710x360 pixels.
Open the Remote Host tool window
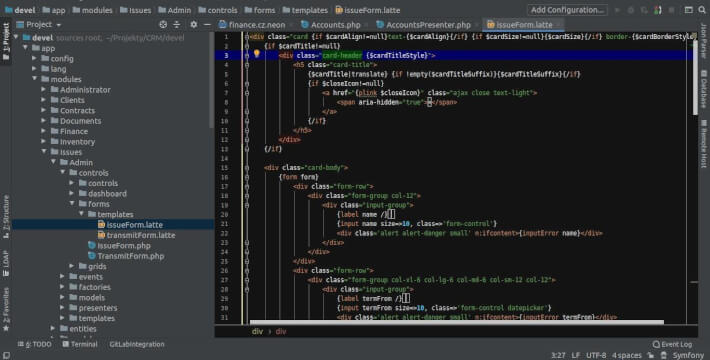704,144
